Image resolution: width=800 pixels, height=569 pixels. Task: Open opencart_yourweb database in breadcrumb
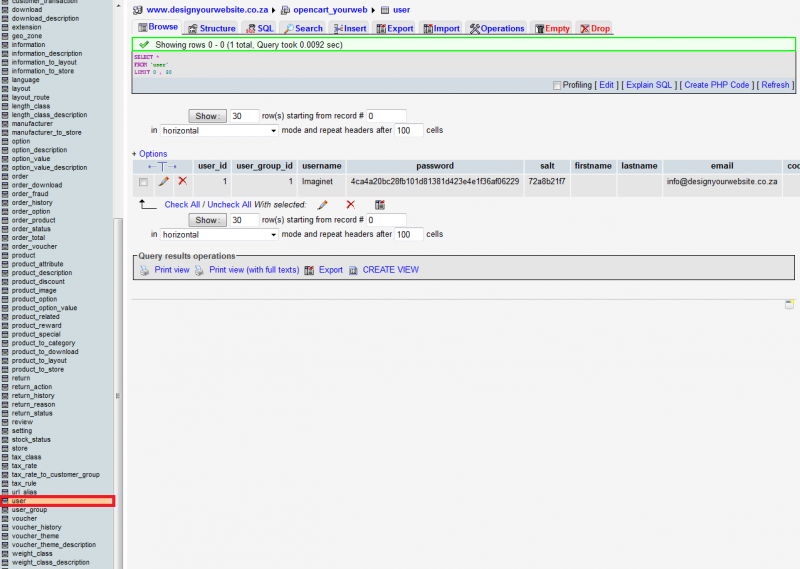(330, 10)
